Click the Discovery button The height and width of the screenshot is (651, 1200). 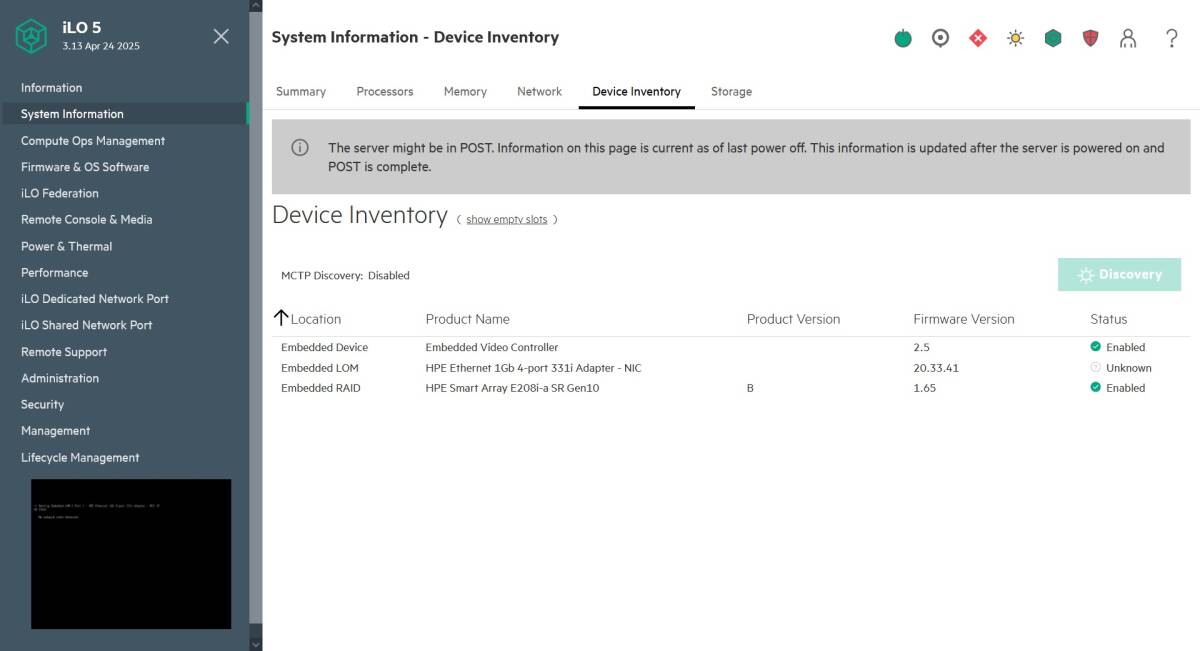pos(1119,274)
